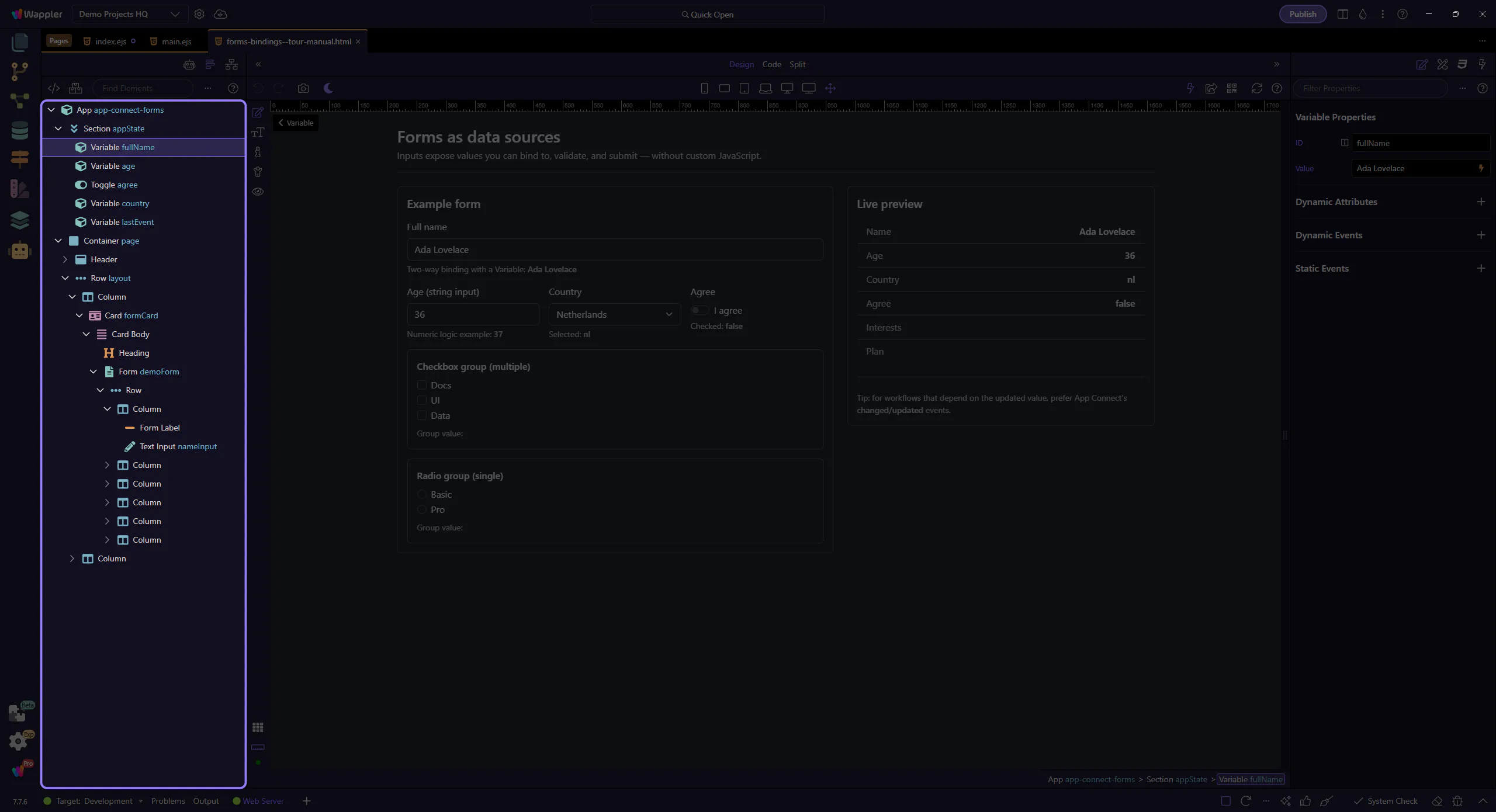Image resolution: width=1496 pixels, height=812 pixels.
Task: Click the Full name text input field
Action: tap(614, 249)
